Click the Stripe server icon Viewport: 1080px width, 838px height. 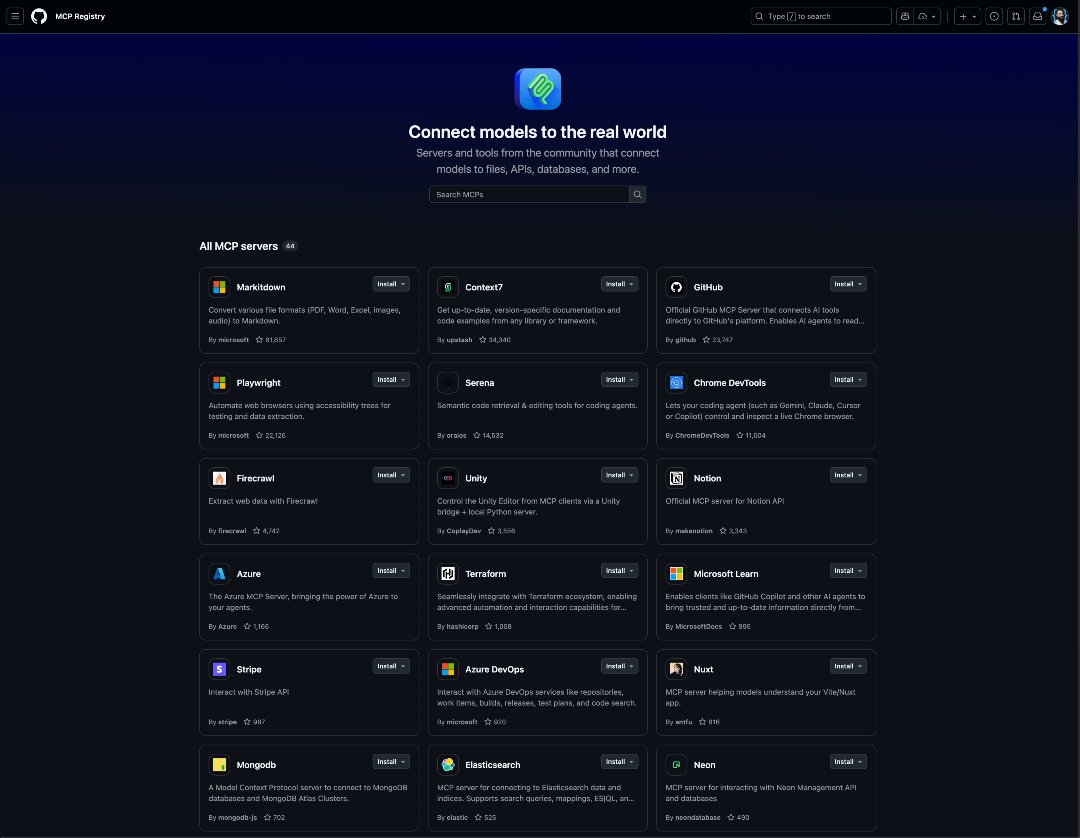point(219,669)
